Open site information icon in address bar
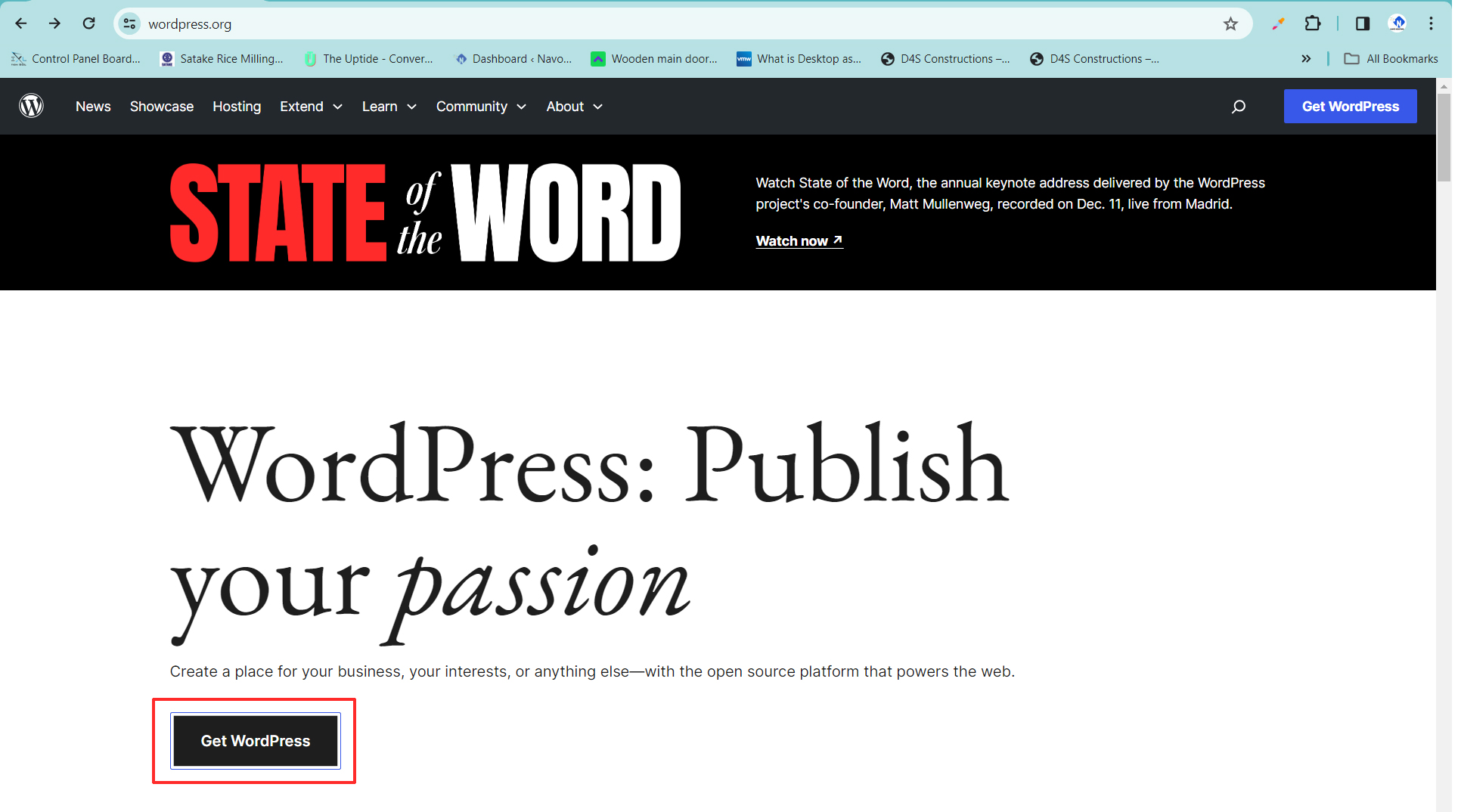1458x812 pixels. click(130, 23)
